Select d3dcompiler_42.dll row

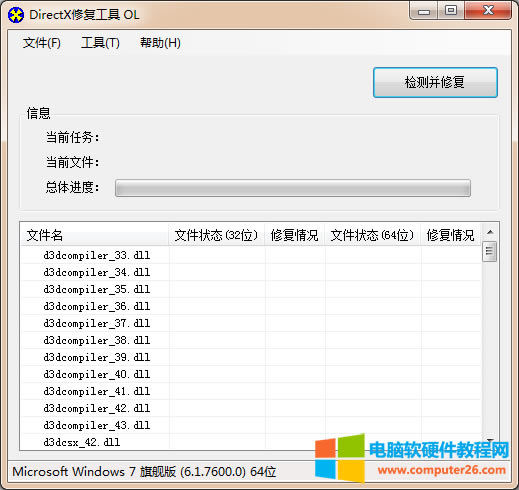click(251, 408)
